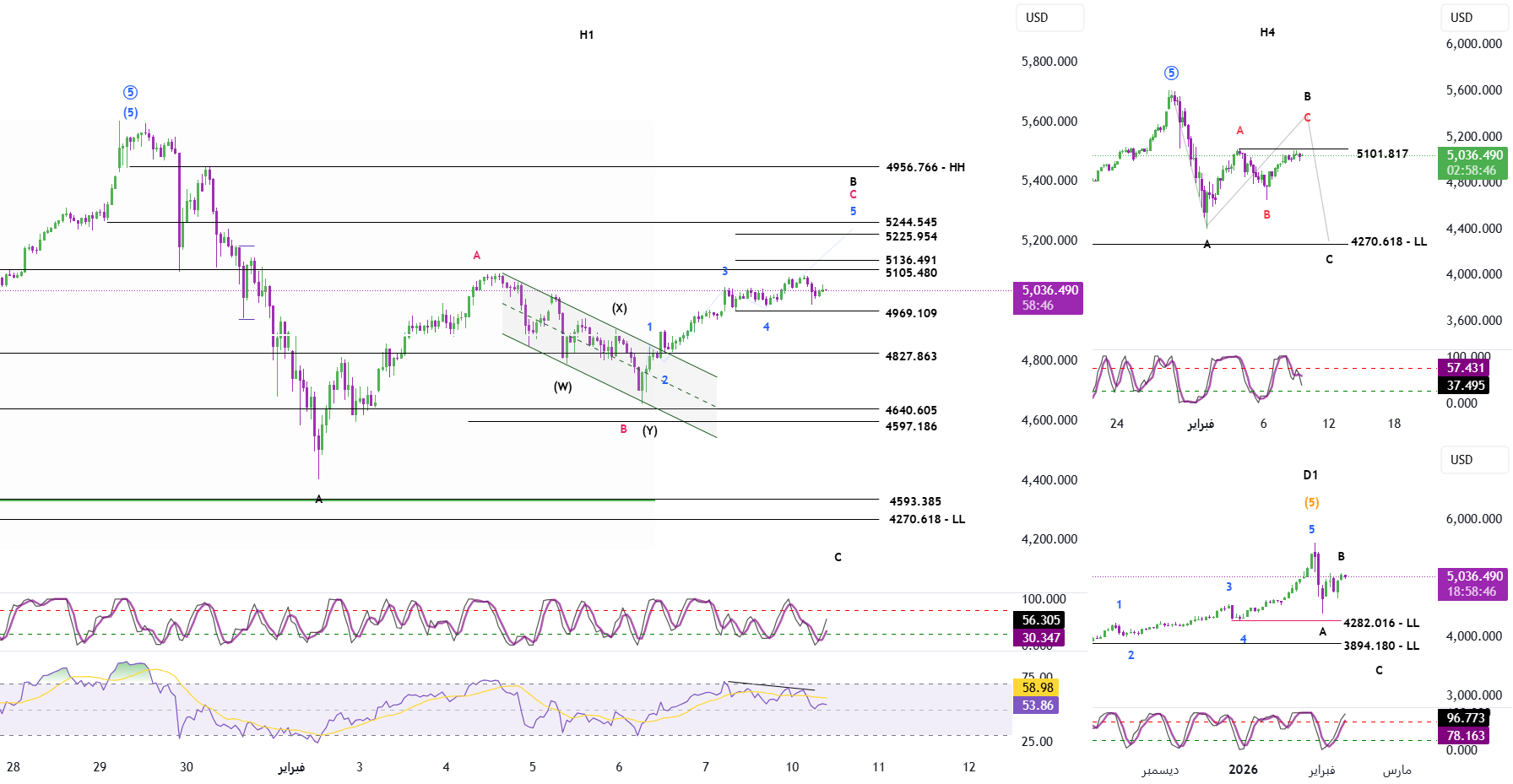Click the circled 5 wave marker on H4

point(1171,73)
